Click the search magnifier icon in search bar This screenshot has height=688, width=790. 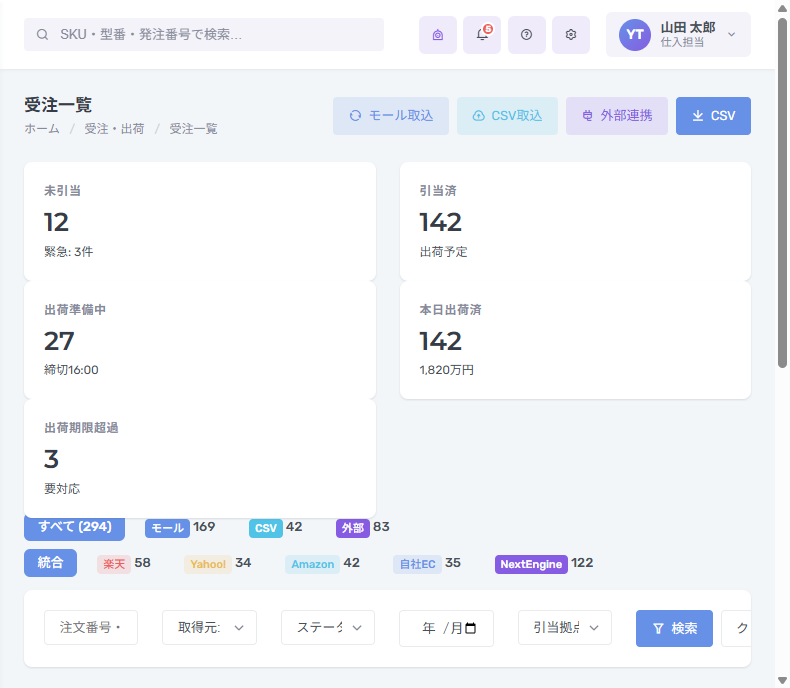pyautogui.click(x=42, y=34)
